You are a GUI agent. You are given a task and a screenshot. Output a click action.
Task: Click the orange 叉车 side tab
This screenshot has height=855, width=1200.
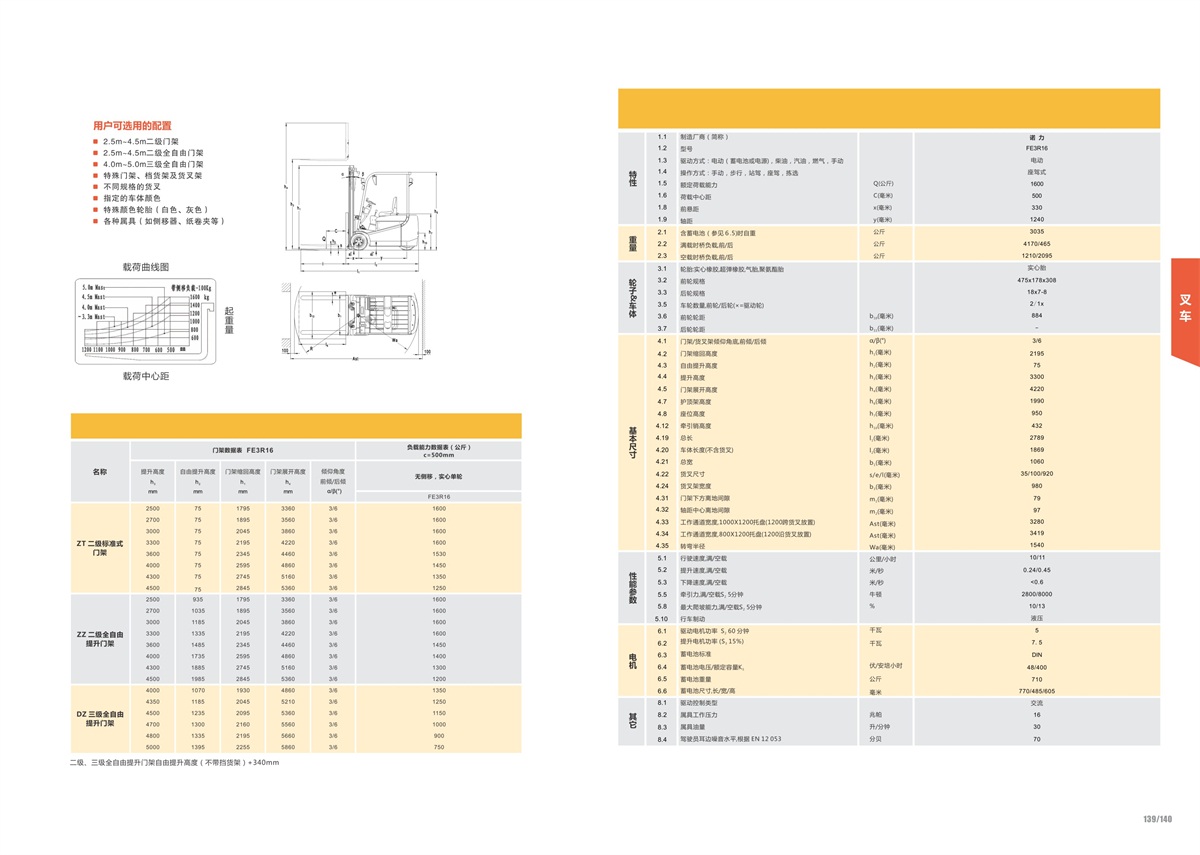tap(1185, 313)
